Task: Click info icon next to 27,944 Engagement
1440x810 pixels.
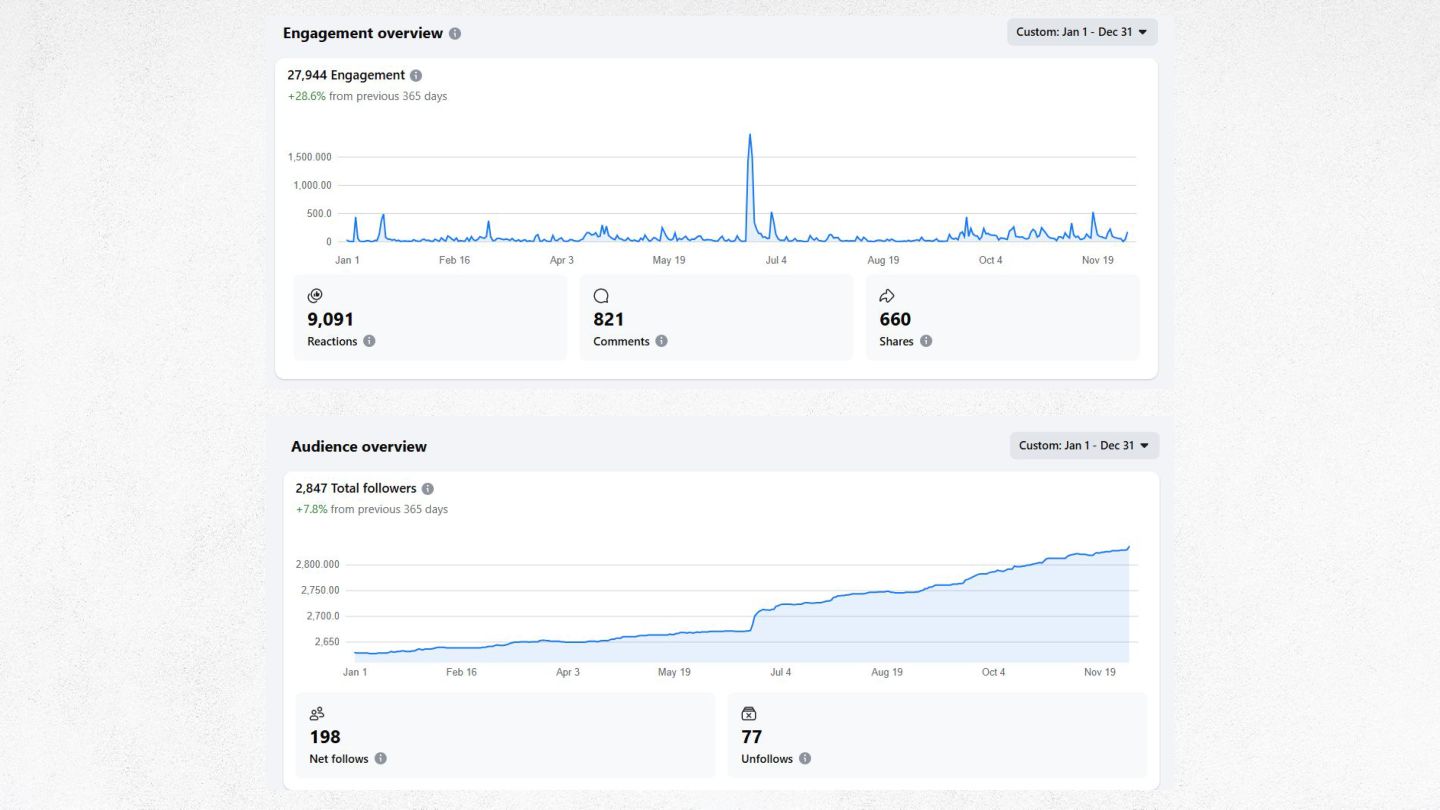Action: click(416, 75)
